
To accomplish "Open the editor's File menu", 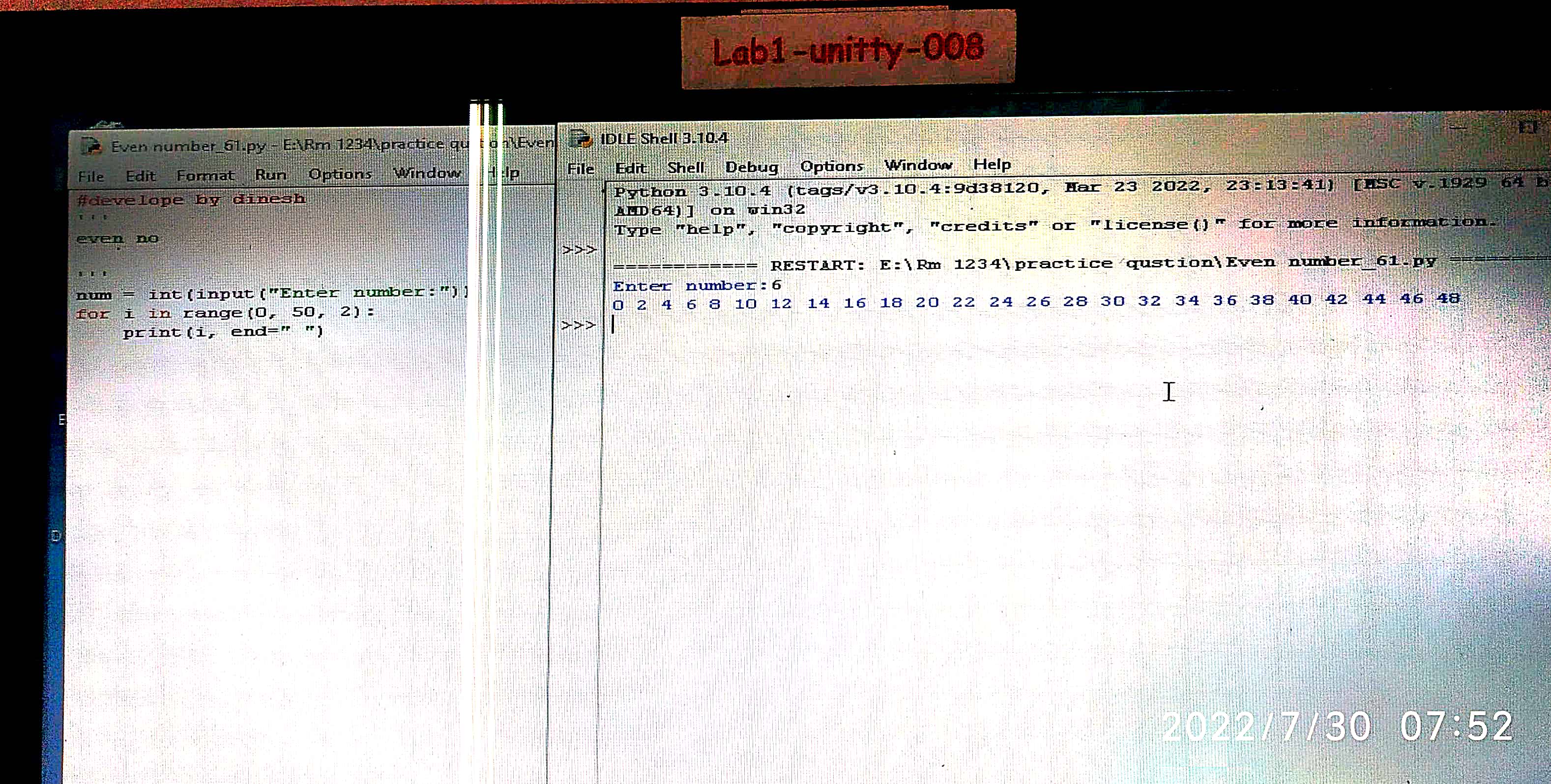I will tap(91, 176).
